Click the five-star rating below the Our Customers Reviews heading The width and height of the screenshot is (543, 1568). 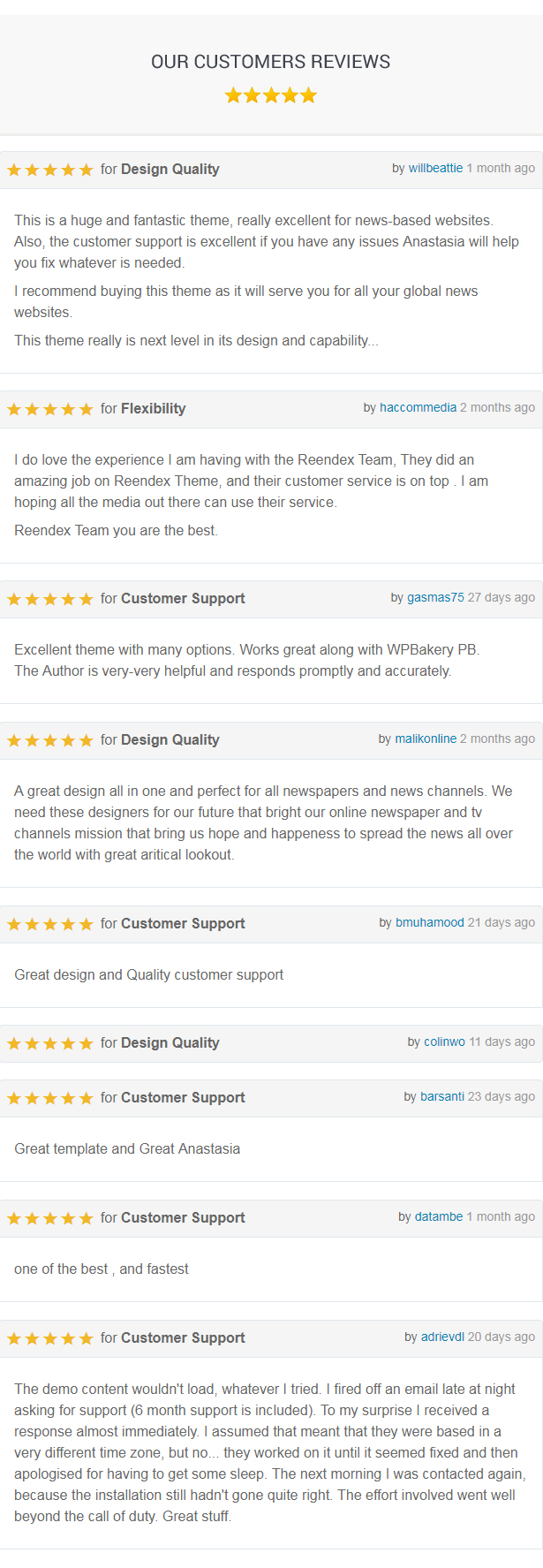pyautogui.click(x=270, y=95)
